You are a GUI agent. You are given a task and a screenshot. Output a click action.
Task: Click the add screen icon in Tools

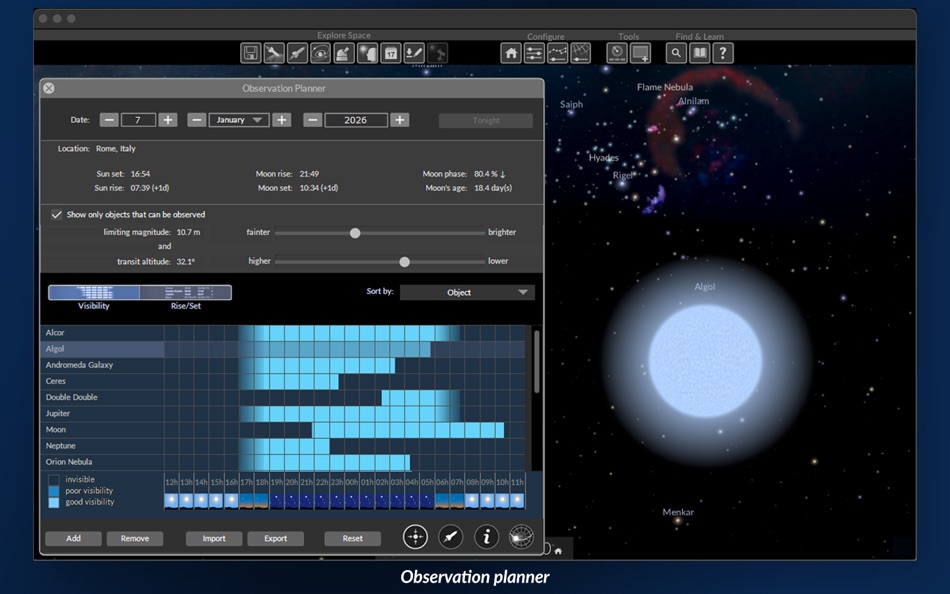point(640,53)
